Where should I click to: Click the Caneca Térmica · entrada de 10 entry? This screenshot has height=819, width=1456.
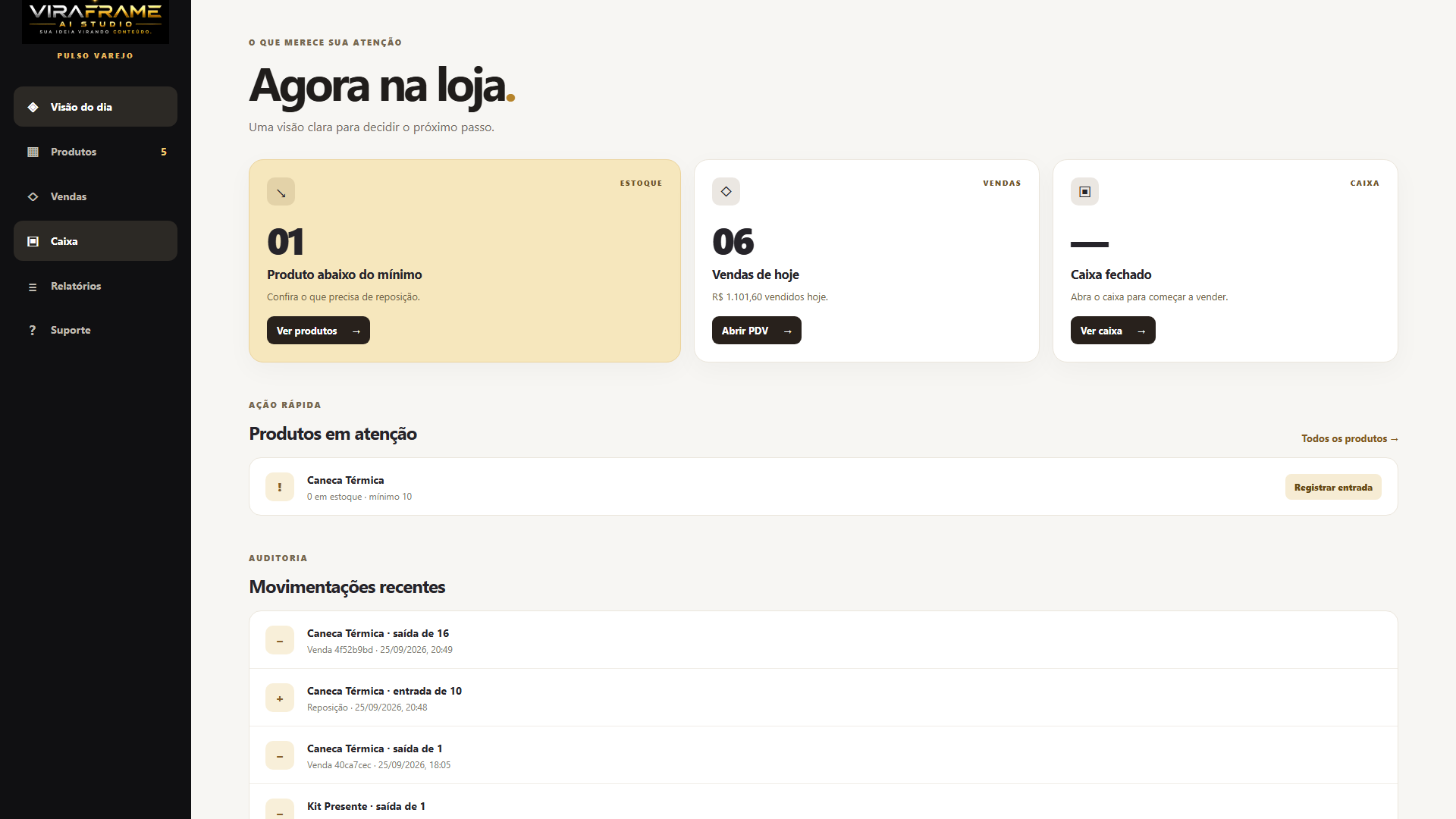384,691
